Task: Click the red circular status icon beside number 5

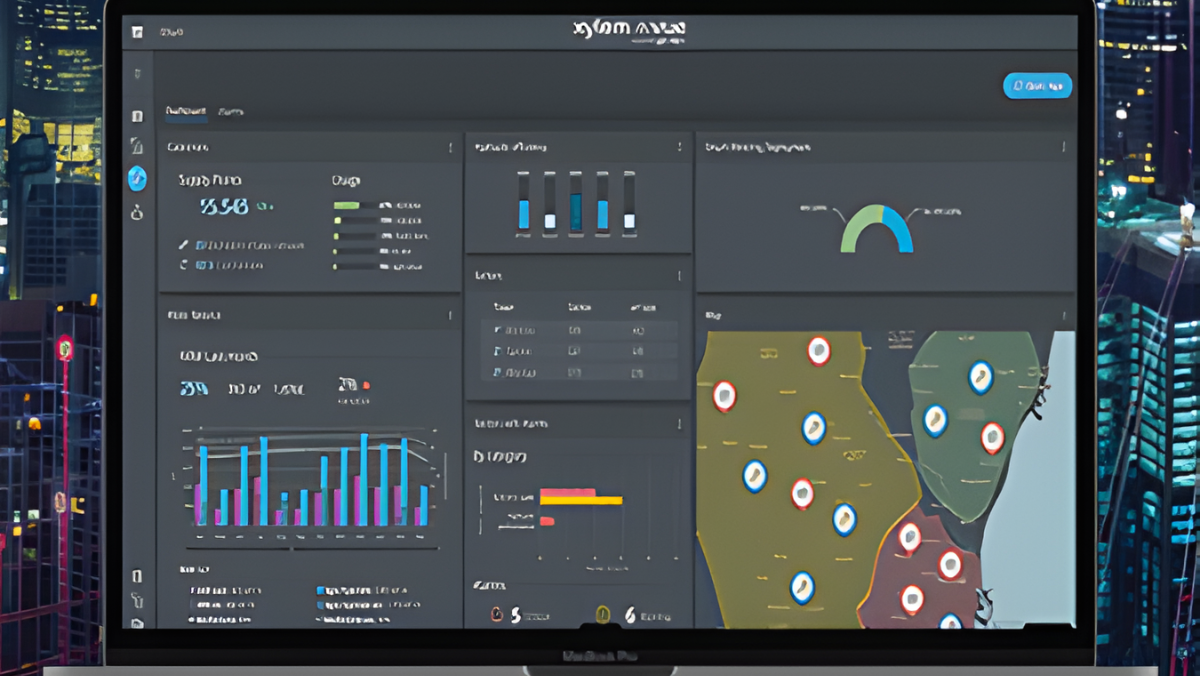Action: point(497,615)
